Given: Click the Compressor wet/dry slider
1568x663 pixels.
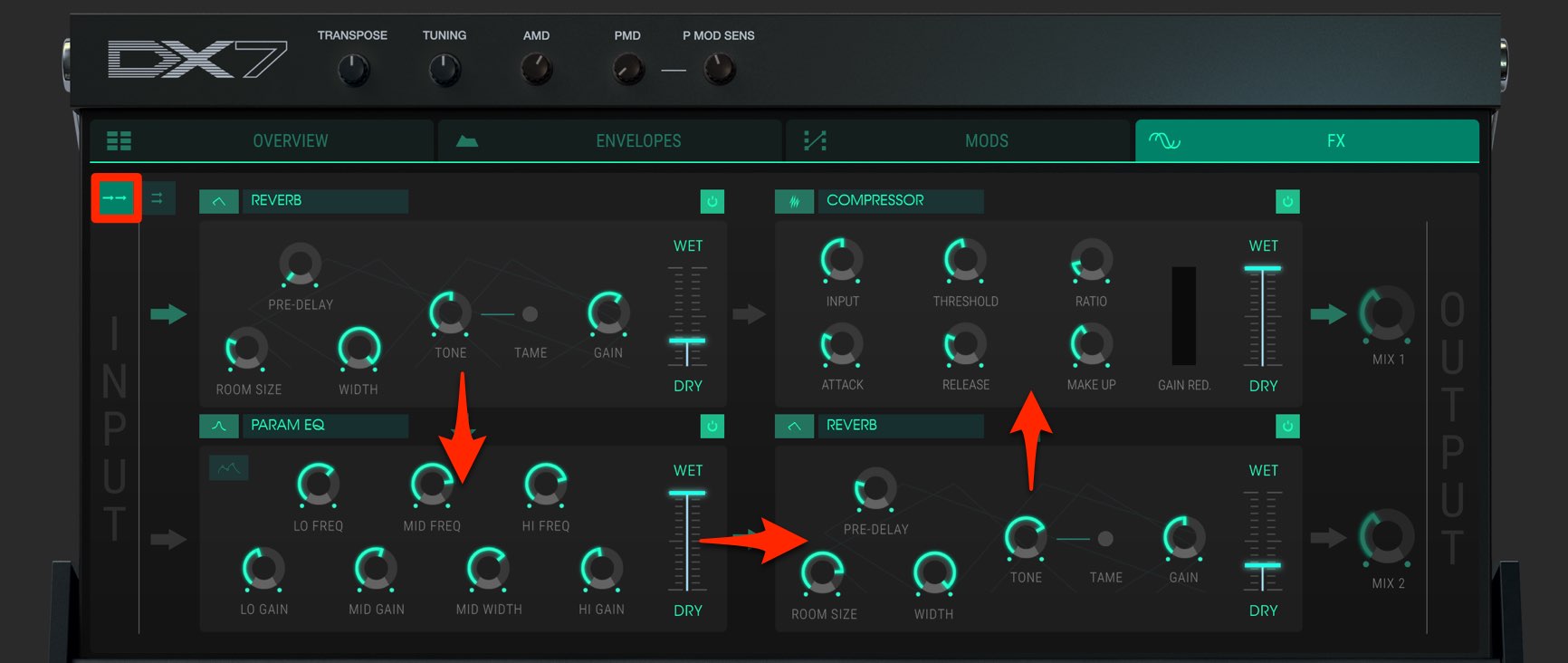Looking at the screenshot, I should (x=1263, y=316).
